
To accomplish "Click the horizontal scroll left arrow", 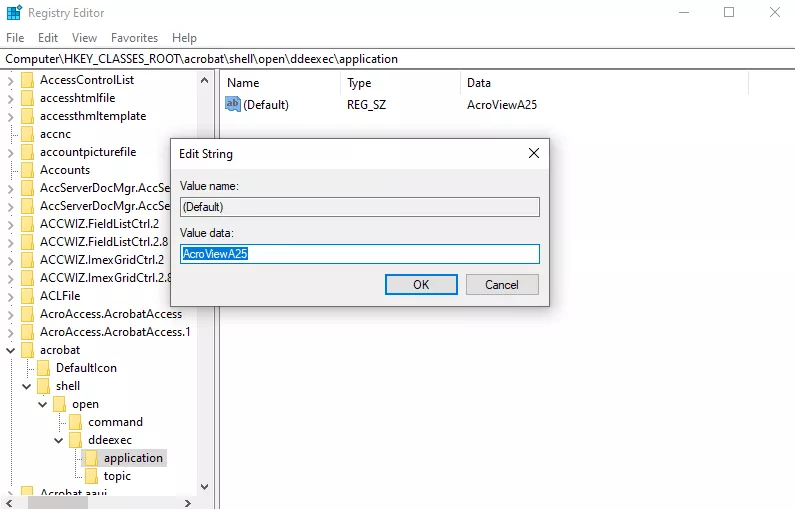I will 9,503.
